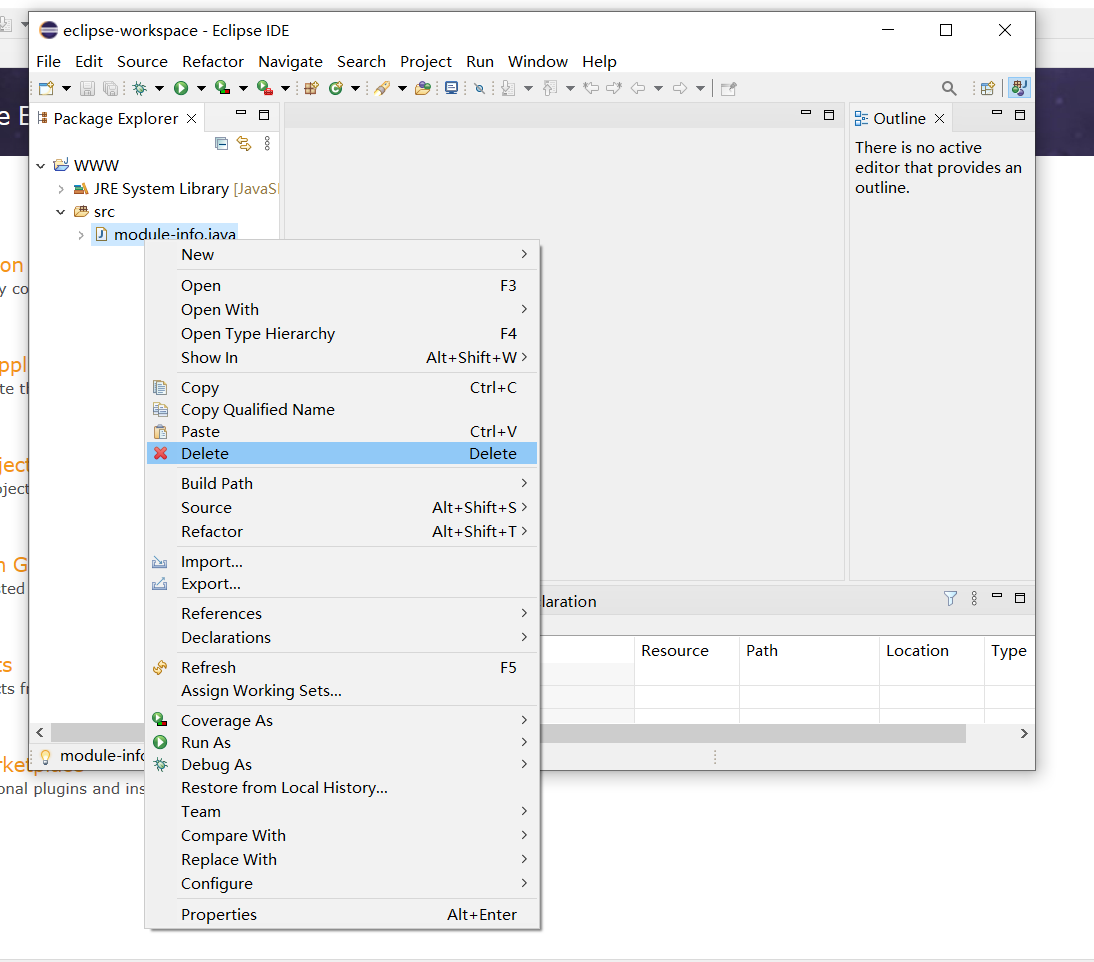This screenshot has width=1094, height=962.
Task: Click the bottom view horizontal scrollbar
Action: pos(754,733)
